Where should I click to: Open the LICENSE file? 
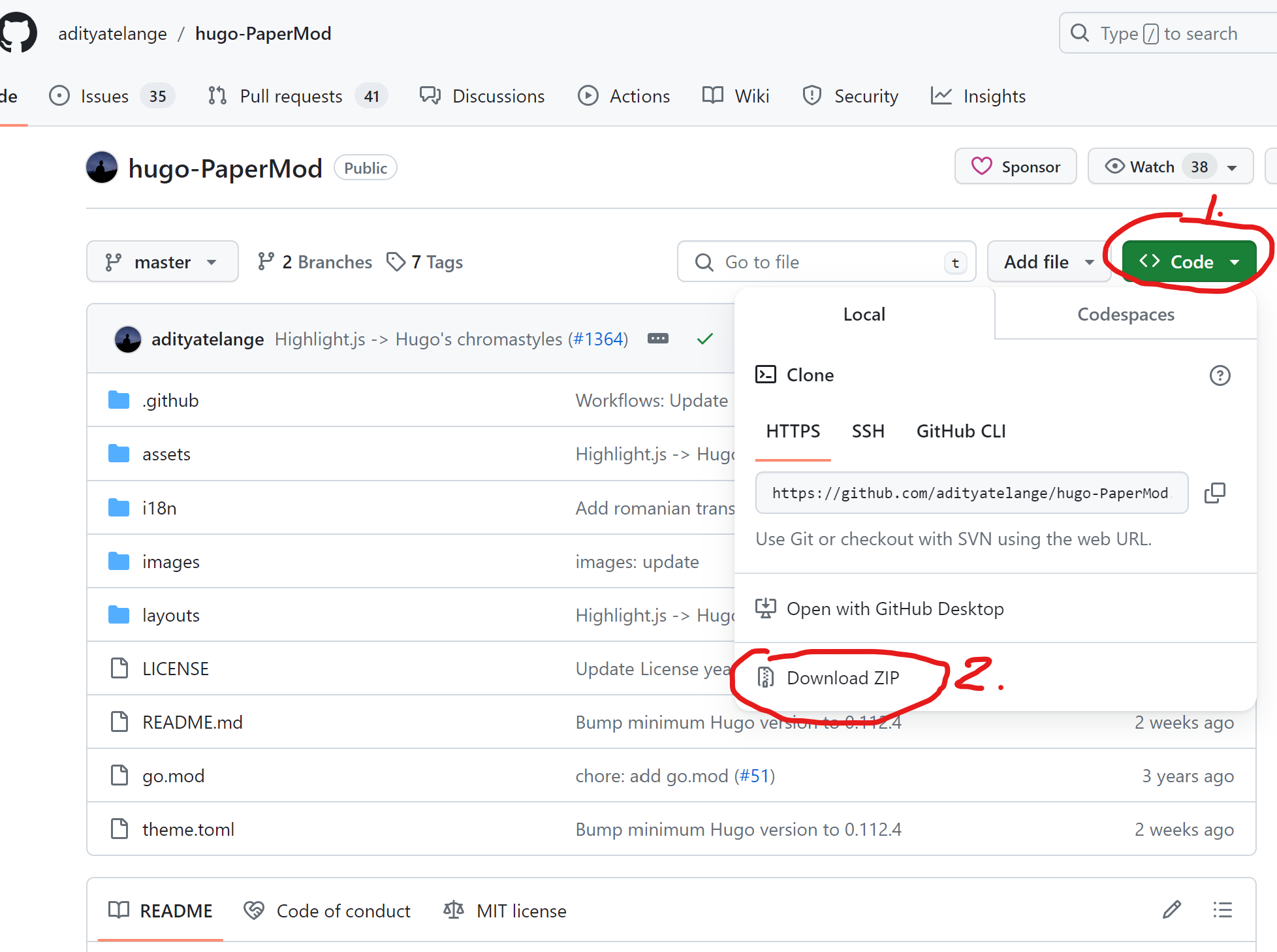176,669
